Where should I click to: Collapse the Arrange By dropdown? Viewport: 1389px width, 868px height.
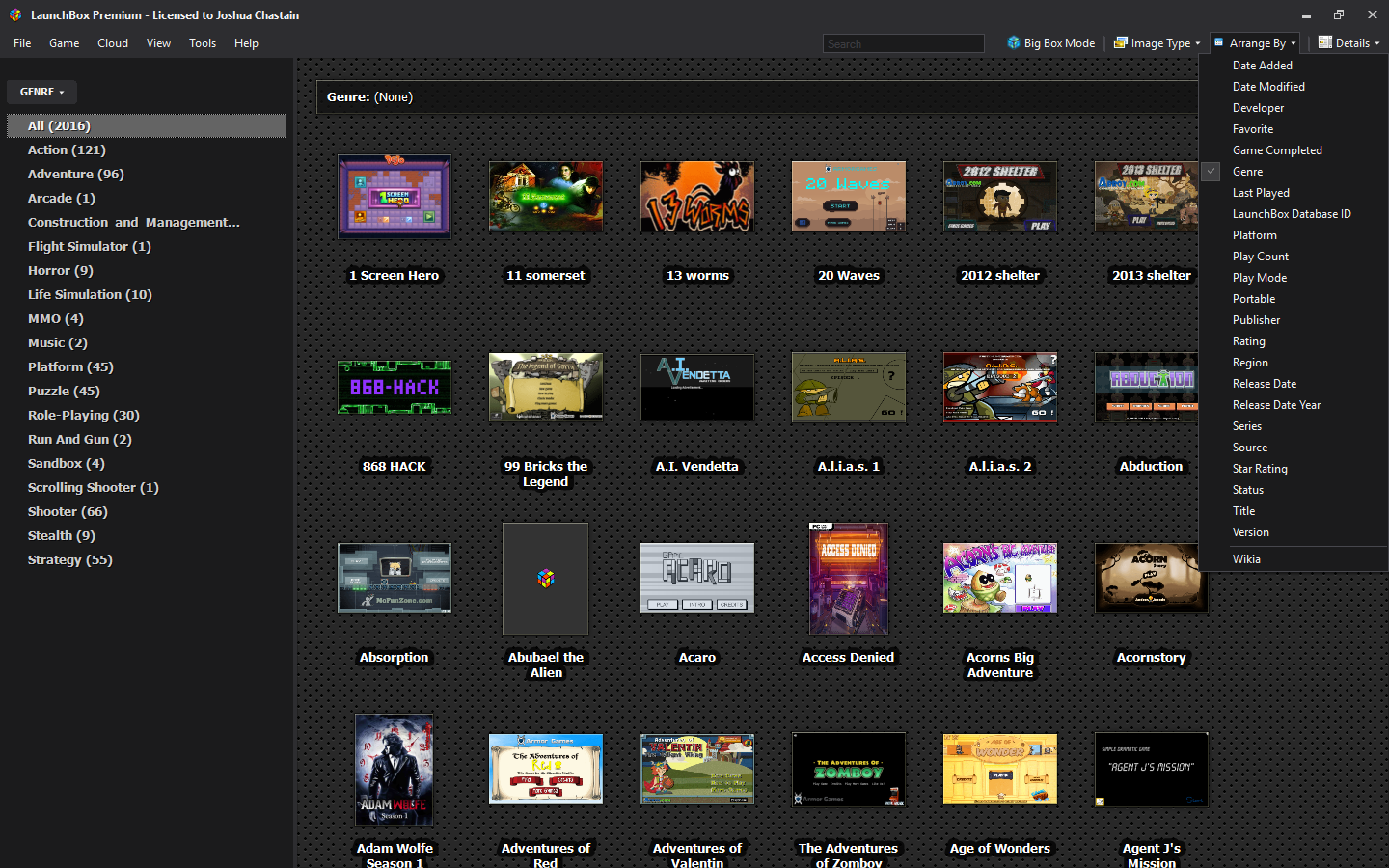pyautogui.click(x=1256, y=43)
